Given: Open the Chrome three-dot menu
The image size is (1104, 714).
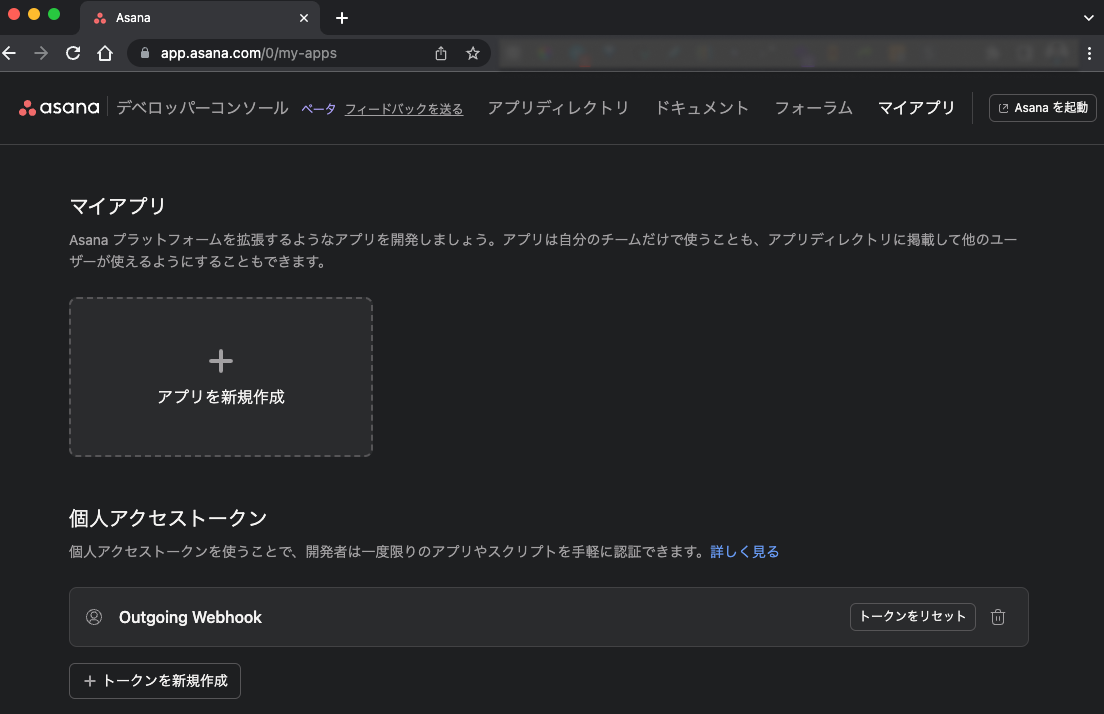Looking at the screenshot, I should [x=1089, y=53].
